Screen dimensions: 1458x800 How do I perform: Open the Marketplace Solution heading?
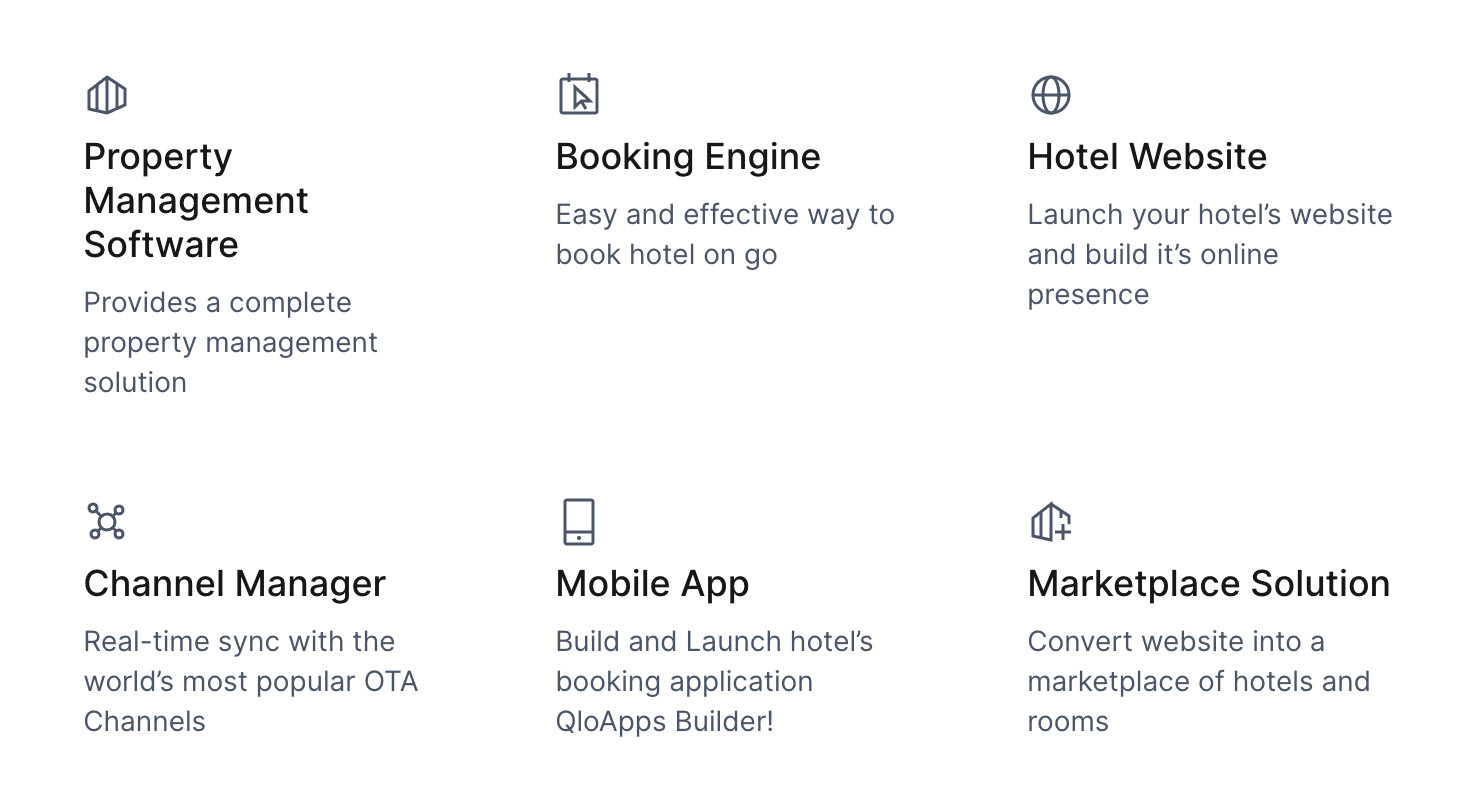click(x=1209, y=584)
